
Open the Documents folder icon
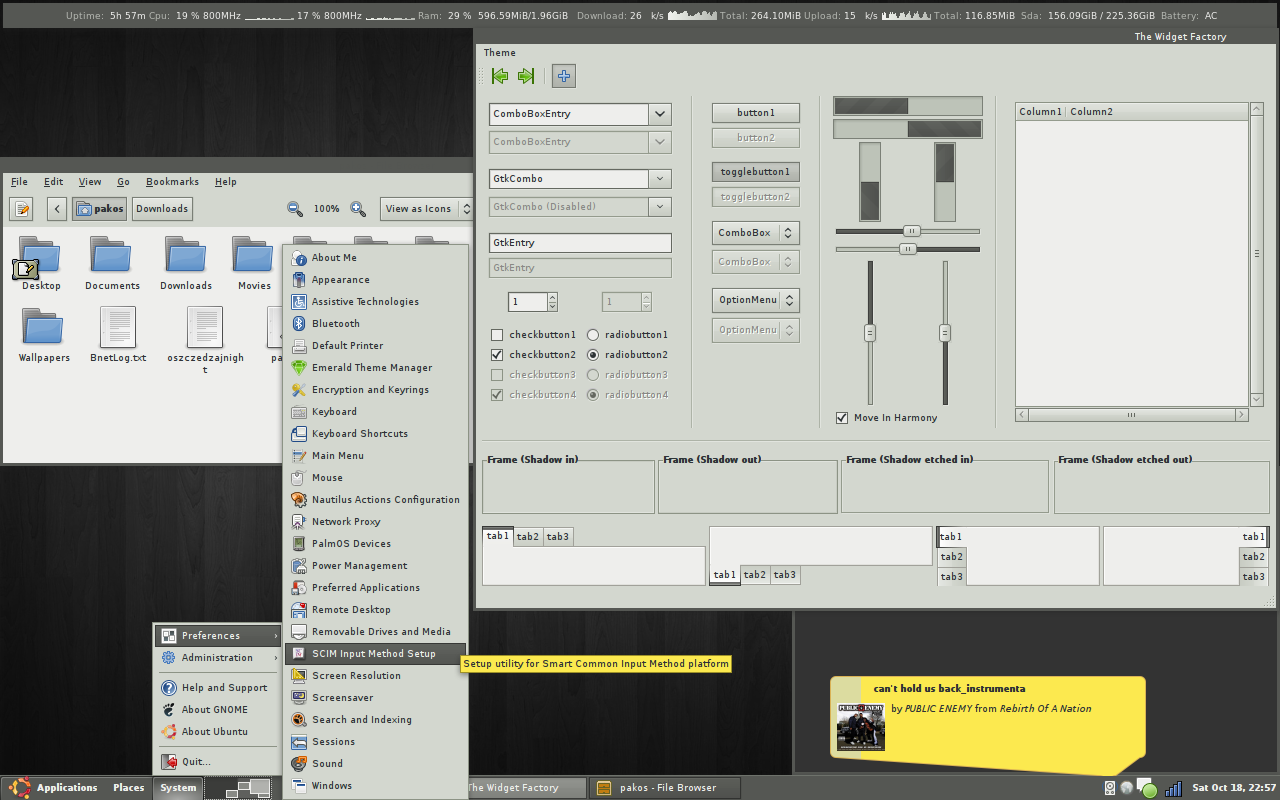(x=112, y=256)
